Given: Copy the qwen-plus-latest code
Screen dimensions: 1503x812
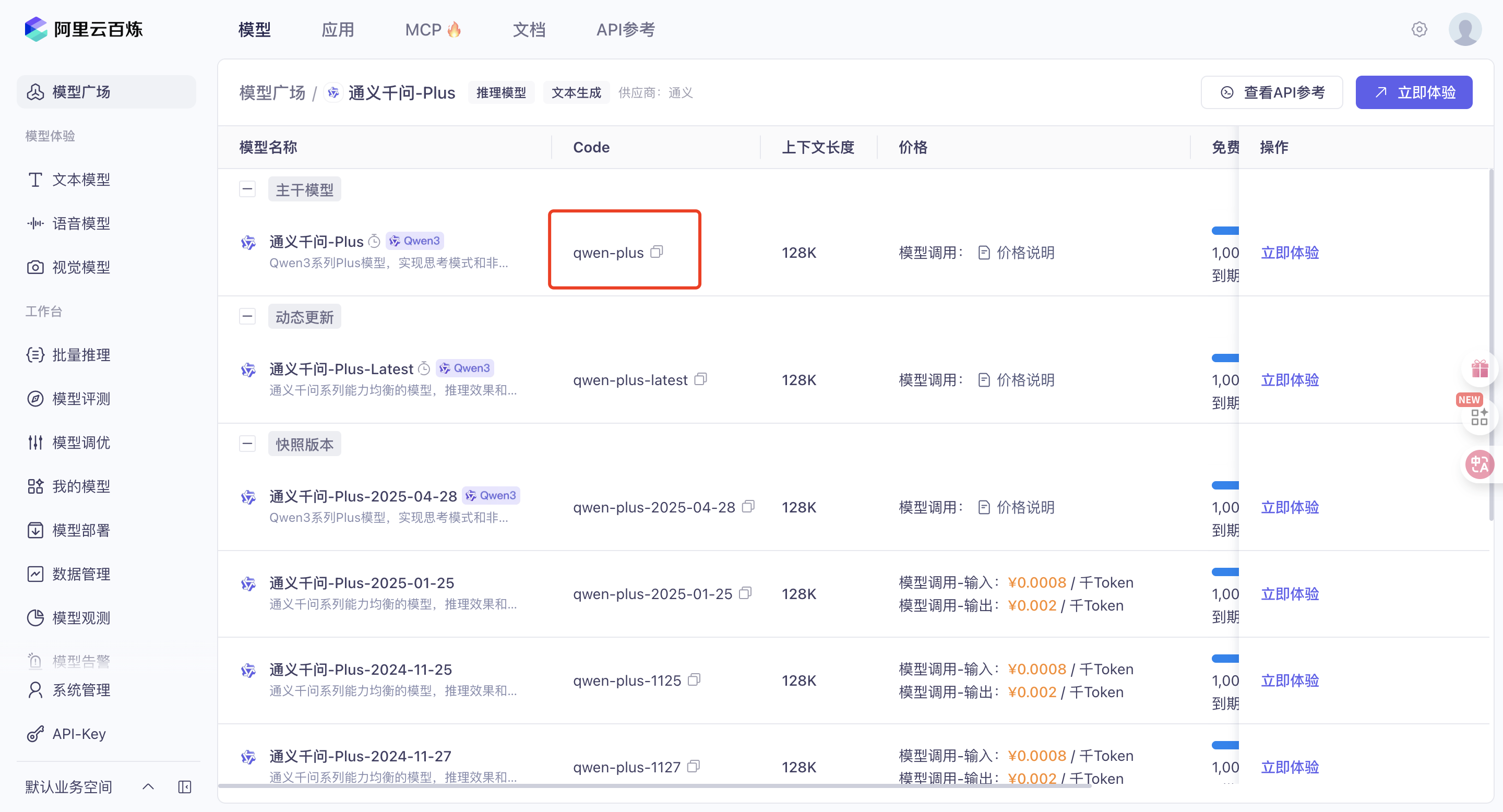Looking at the screenshot, I should click(701, 379).
